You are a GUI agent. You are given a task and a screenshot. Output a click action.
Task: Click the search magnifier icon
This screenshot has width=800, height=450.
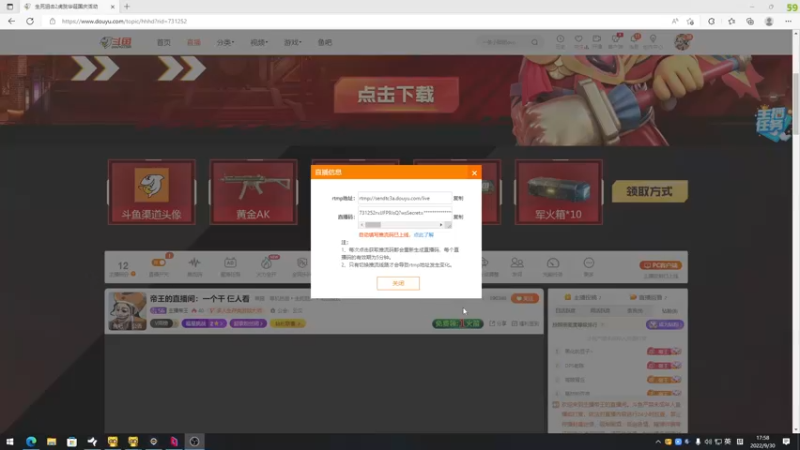(534, 42)
